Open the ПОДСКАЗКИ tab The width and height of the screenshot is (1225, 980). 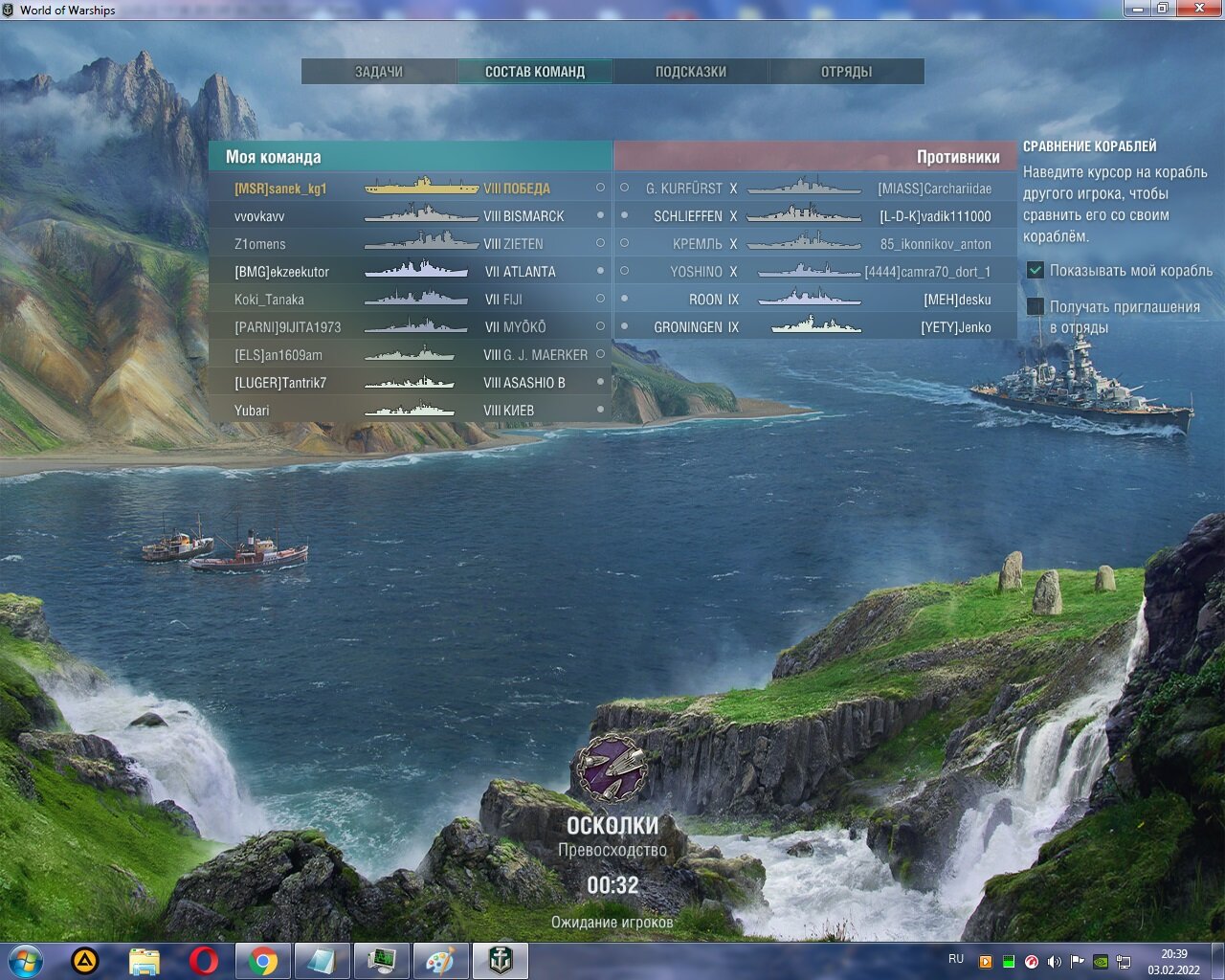691,72
